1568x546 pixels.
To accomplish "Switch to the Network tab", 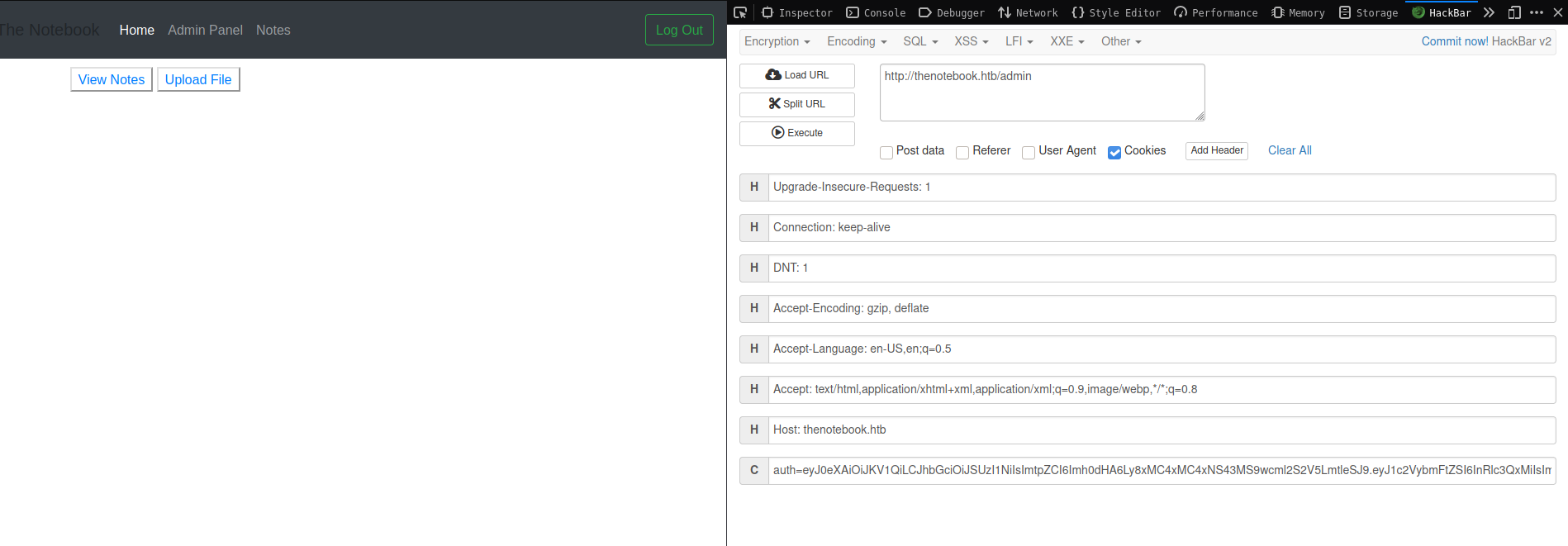I will [1028, 12].
